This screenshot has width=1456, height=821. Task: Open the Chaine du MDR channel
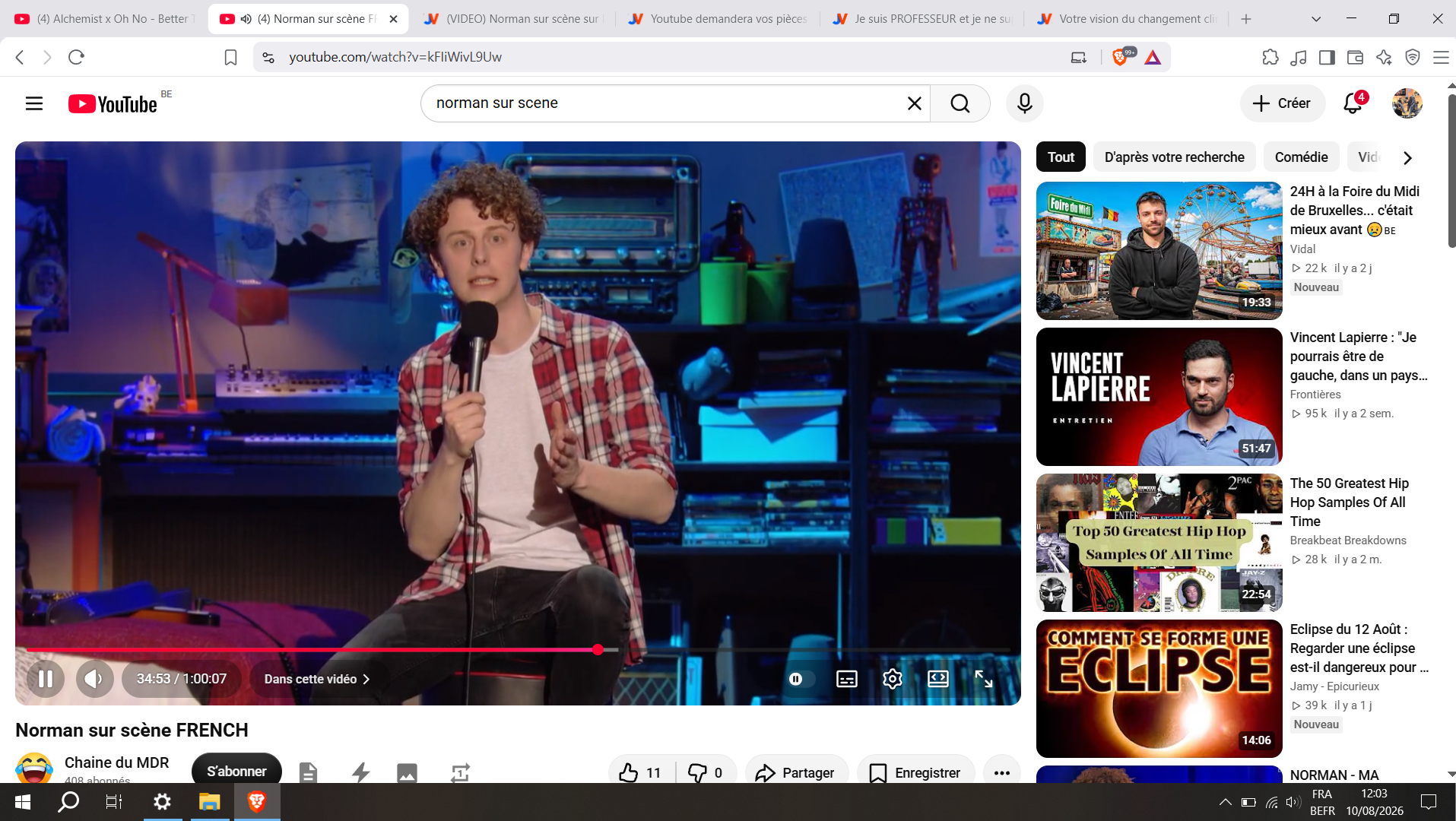point(116,762)
